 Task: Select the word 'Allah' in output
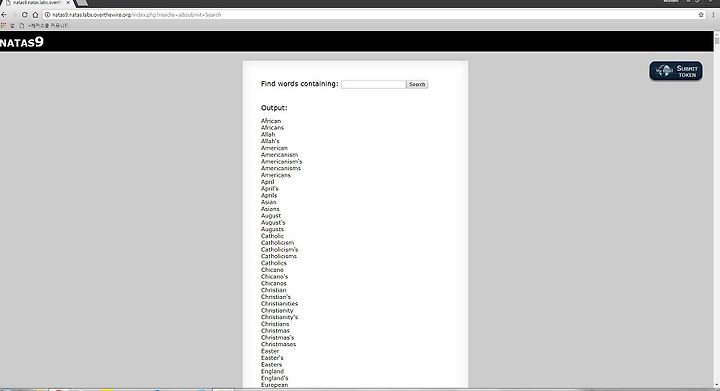click(x=268, y=134)
